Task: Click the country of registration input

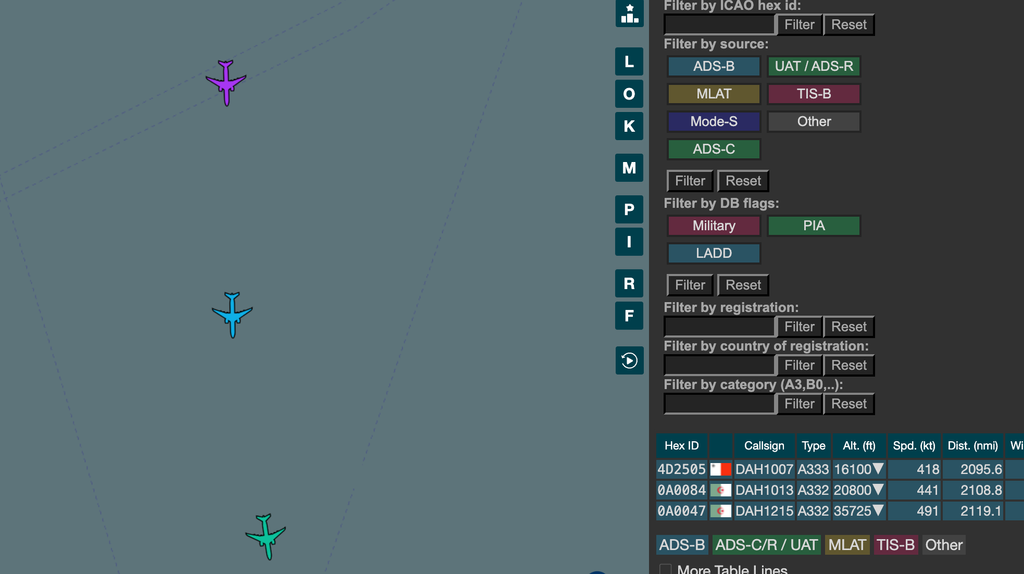Action: click(x=719, y=365)
